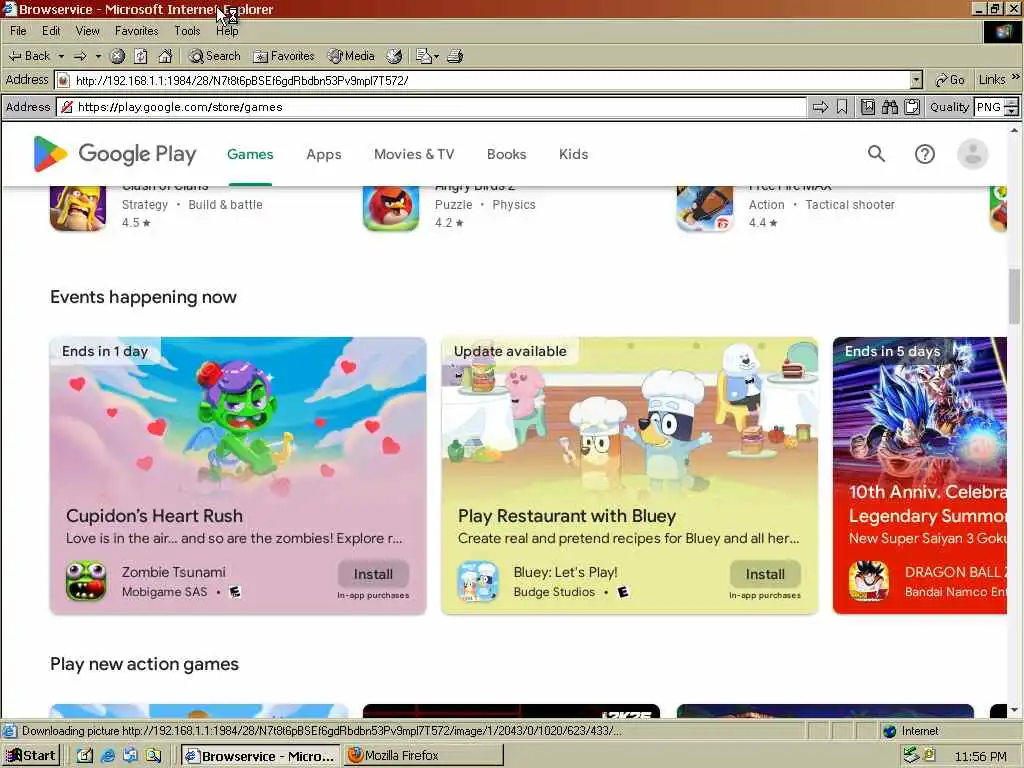Image resolution: width=1024 pixels, height=768 pixels.
Task: Click the Zombie Tsunami app icon
Action: click(86, 581)
